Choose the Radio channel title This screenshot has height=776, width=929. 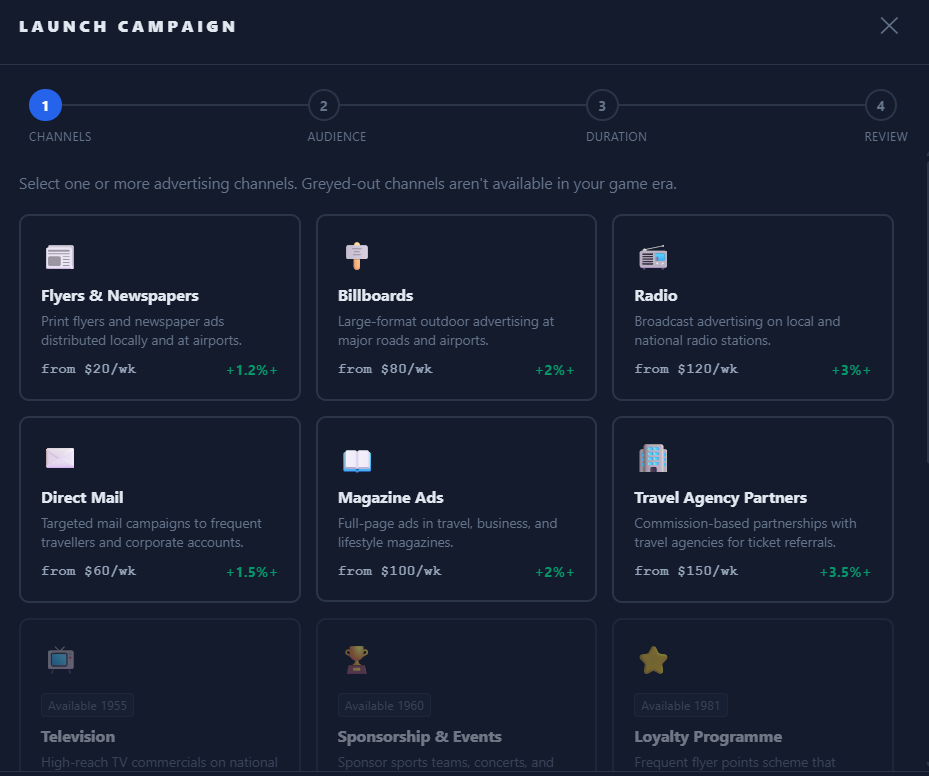tap(655, 296)
